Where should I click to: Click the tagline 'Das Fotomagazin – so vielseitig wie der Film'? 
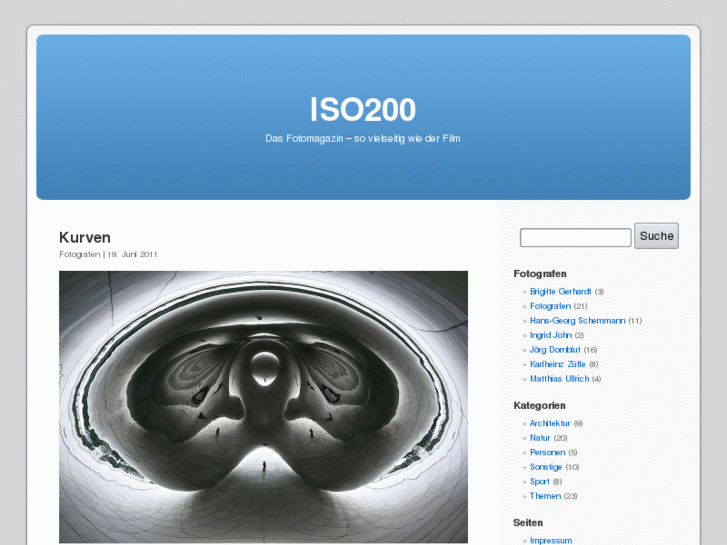pos(363,138)
